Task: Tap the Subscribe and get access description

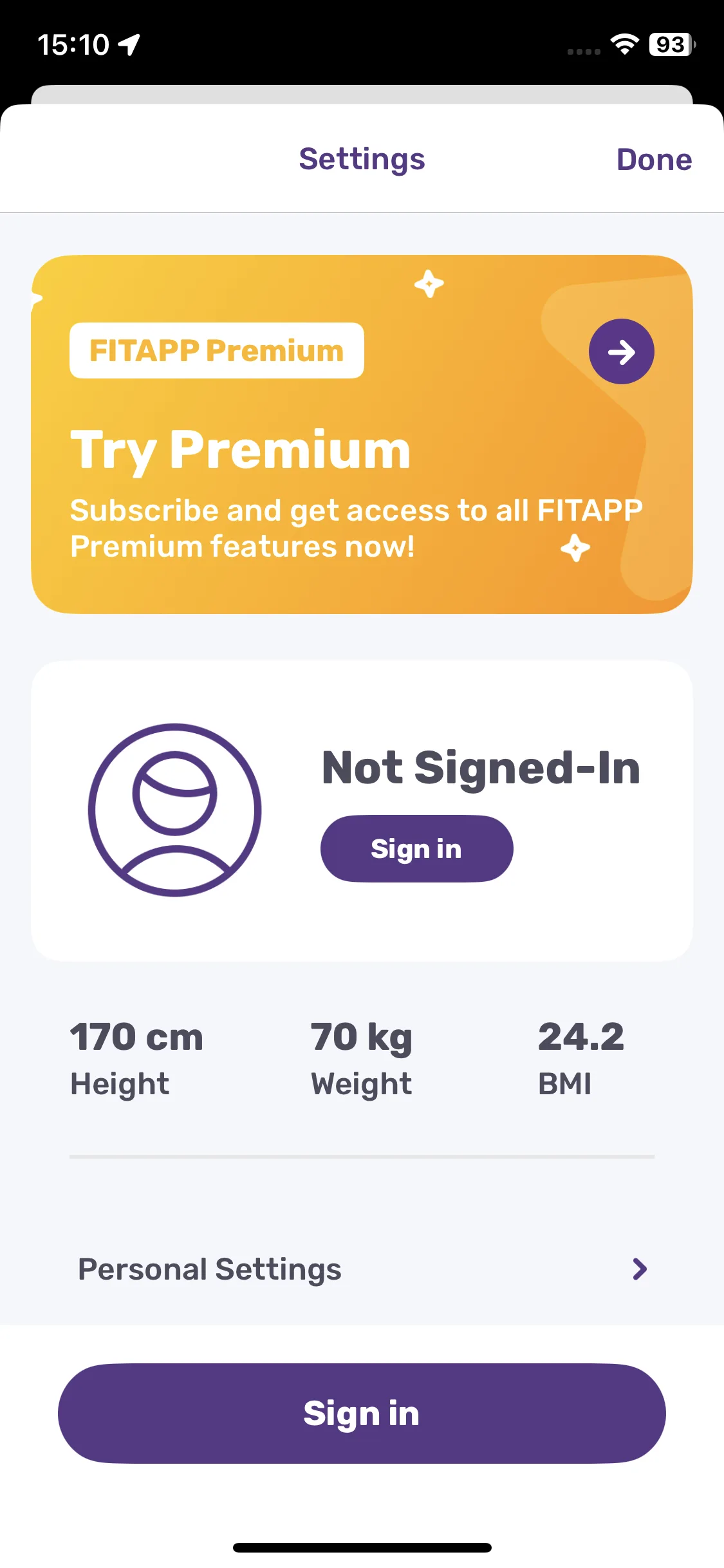Action: [x=356, y=528]
